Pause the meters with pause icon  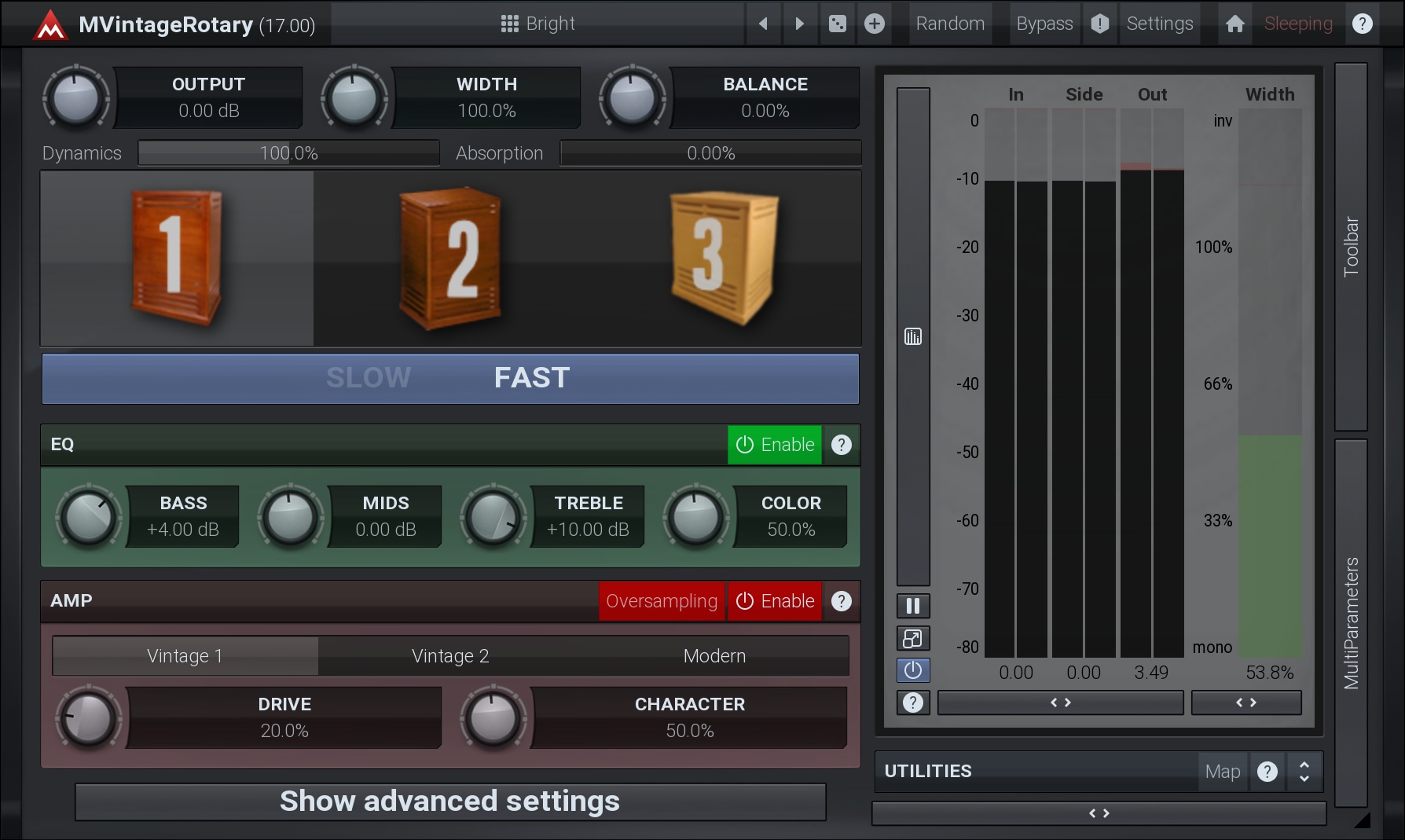pyautogui.click(x=912, y=606)
